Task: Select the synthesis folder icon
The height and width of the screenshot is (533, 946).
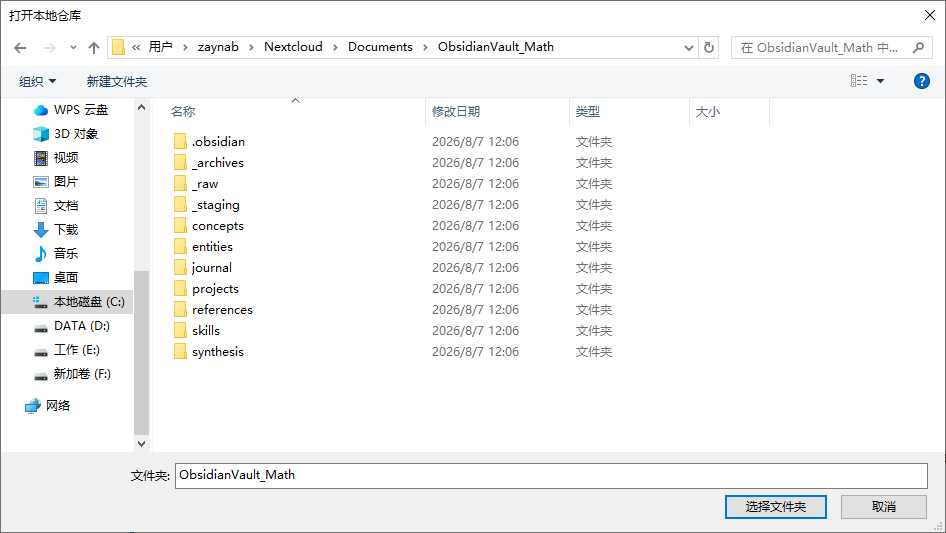Action: click(x=180, y=351)
